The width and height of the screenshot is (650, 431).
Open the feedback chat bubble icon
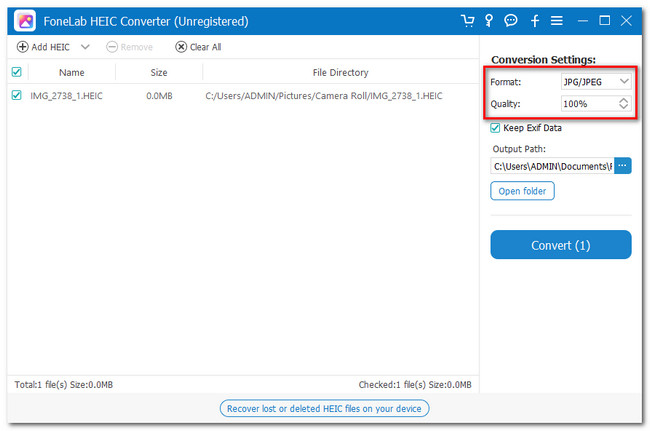click(x=511, y=20)
